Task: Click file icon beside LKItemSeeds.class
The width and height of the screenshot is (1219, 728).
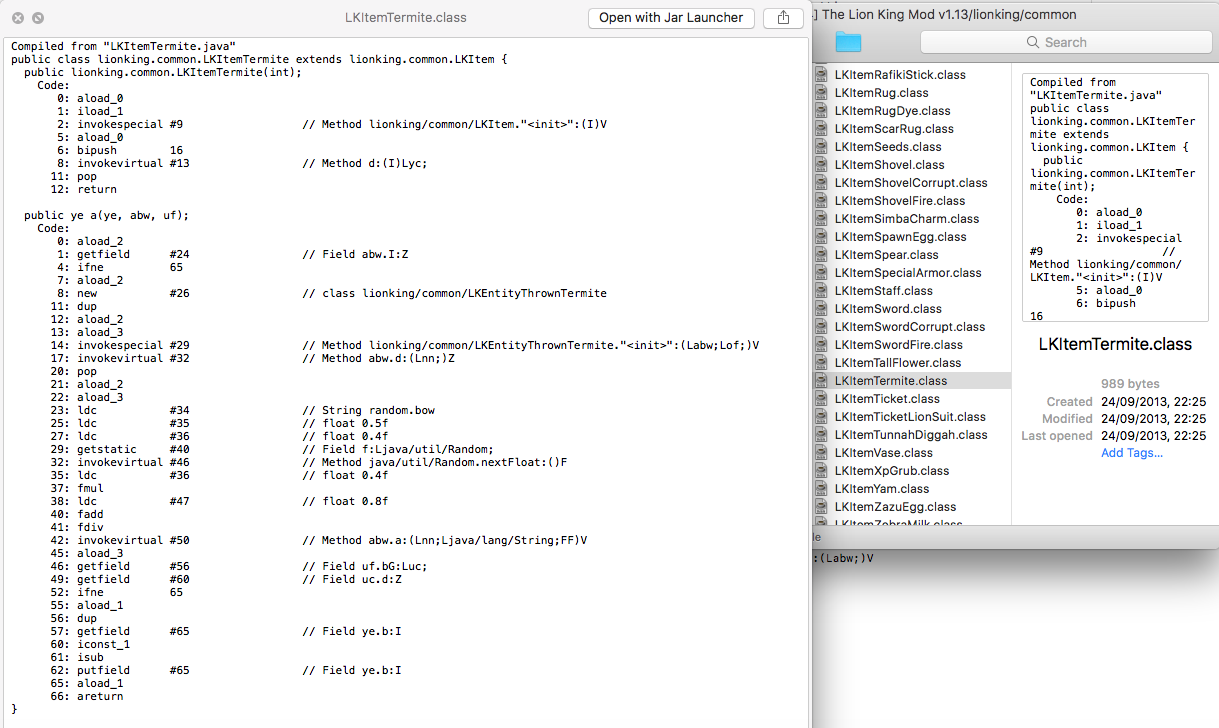Action: point(821,147)
